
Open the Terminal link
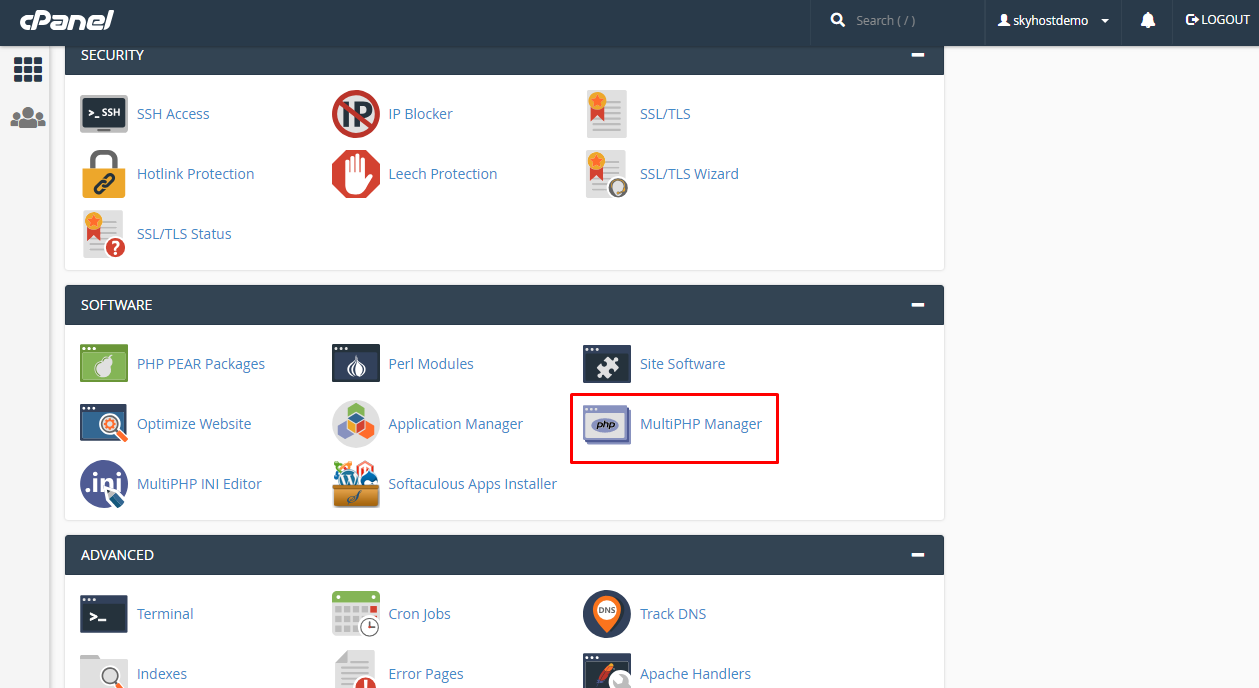point(165,614)
